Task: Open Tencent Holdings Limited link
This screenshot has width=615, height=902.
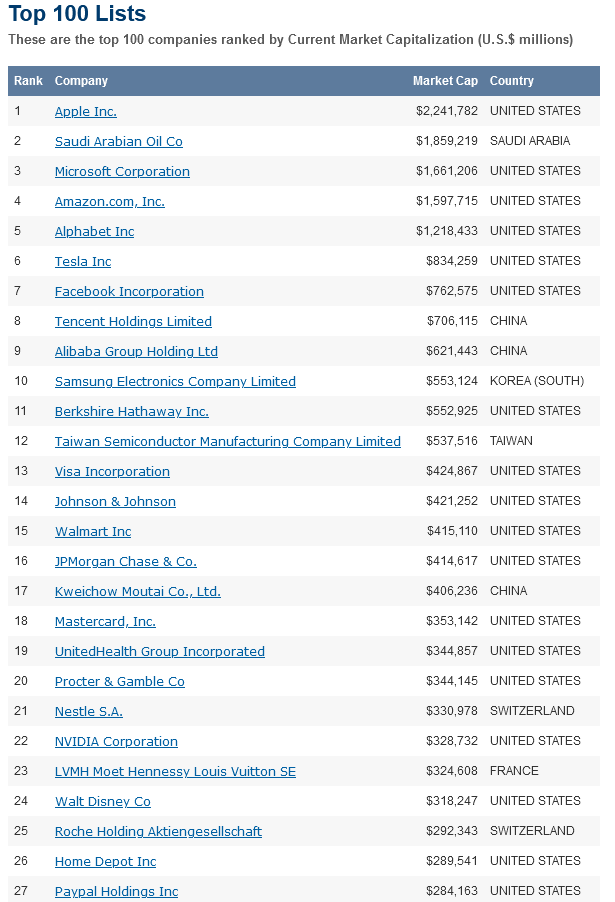Action: [x=133, y=321]
